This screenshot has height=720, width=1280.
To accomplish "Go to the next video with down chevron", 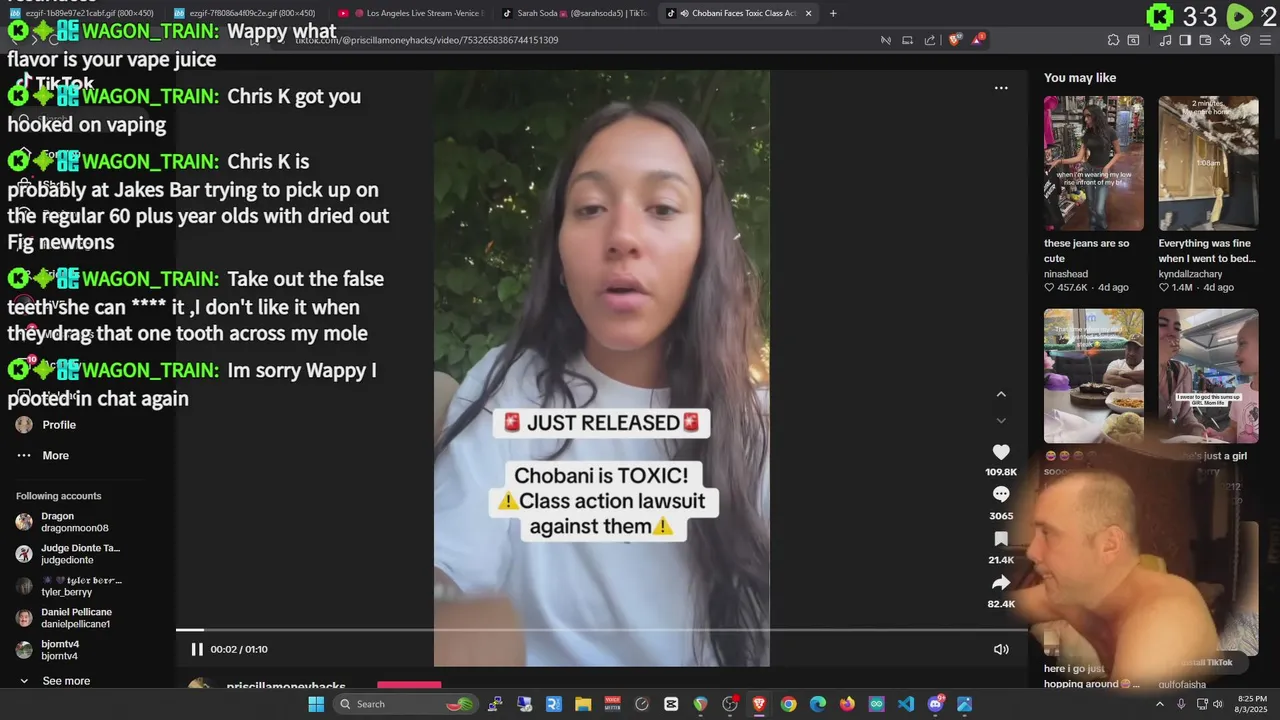I will tap(1001, 421).
